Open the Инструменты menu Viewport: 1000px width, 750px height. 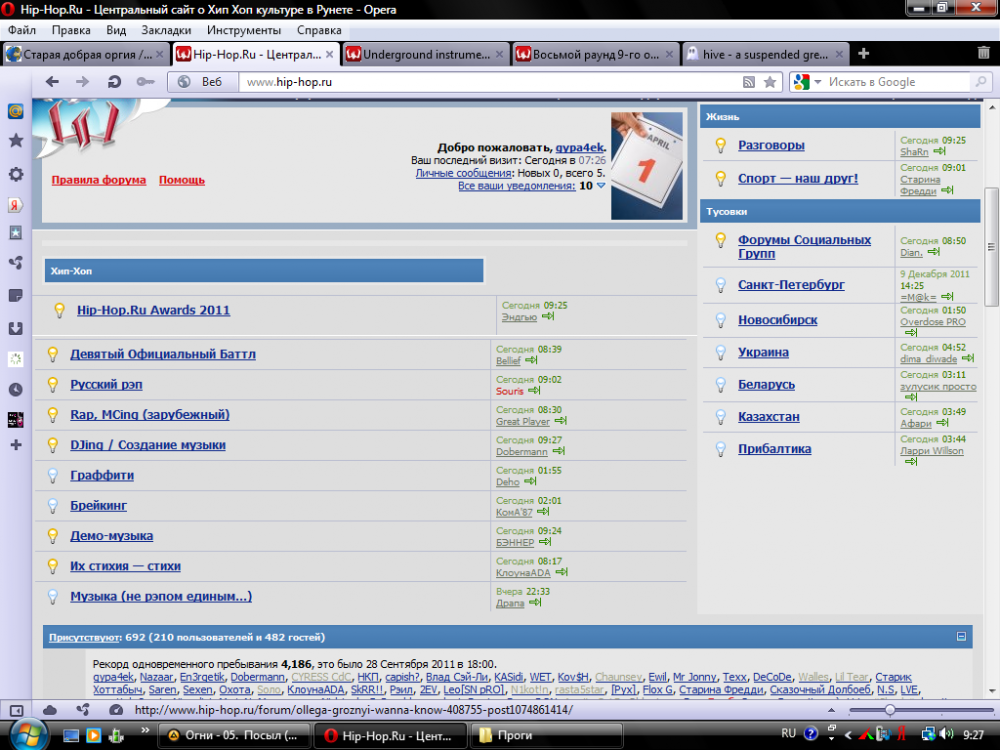[244, 30]
